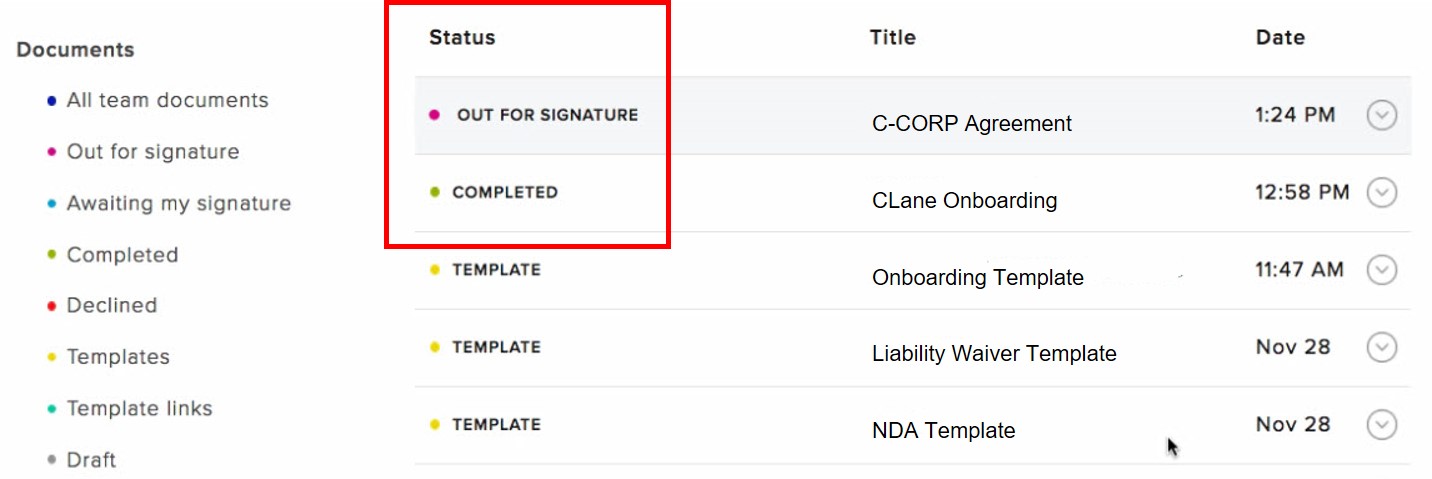
Task: Expand NDA Template row menu
Action: coord(1381,425)
